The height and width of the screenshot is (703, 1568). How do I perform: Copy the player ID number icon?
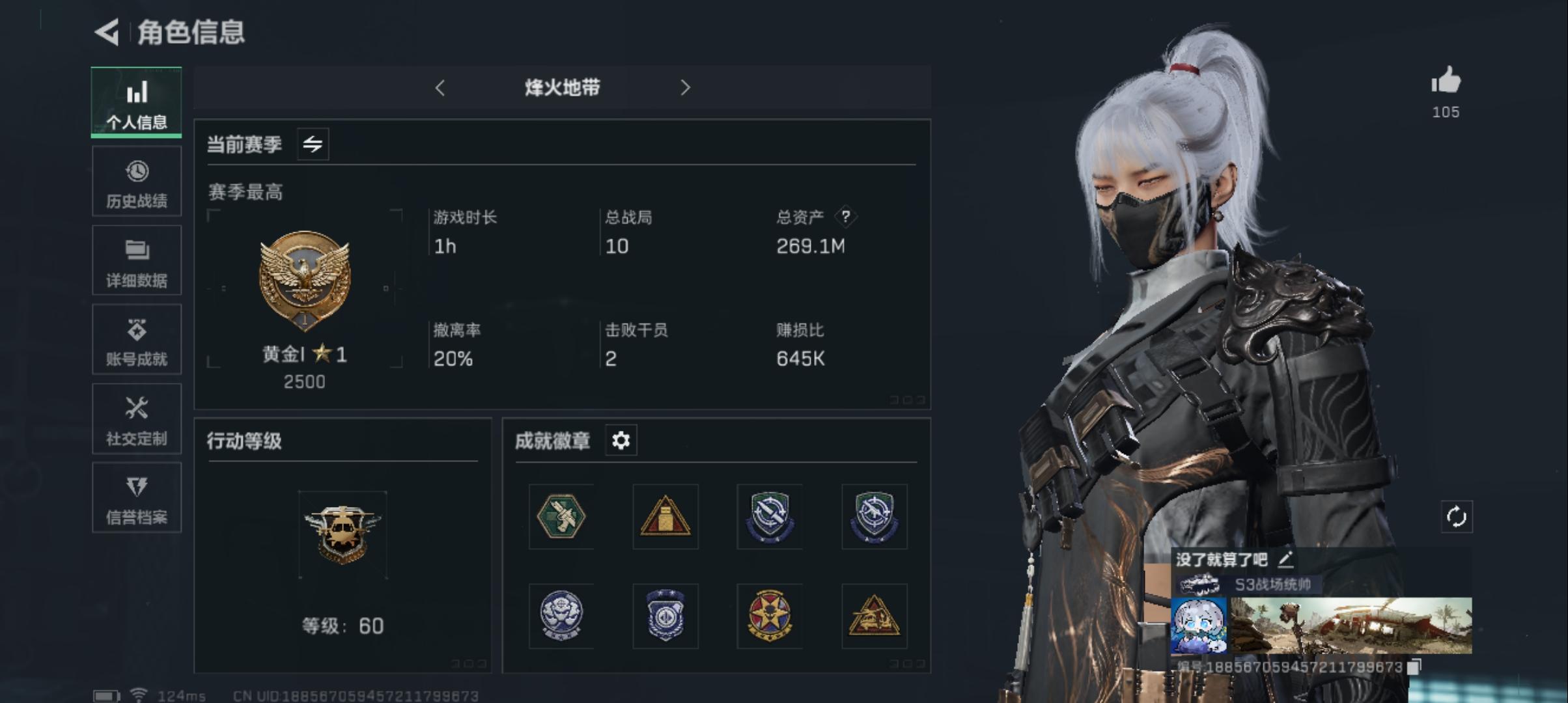coord(1414,667)
